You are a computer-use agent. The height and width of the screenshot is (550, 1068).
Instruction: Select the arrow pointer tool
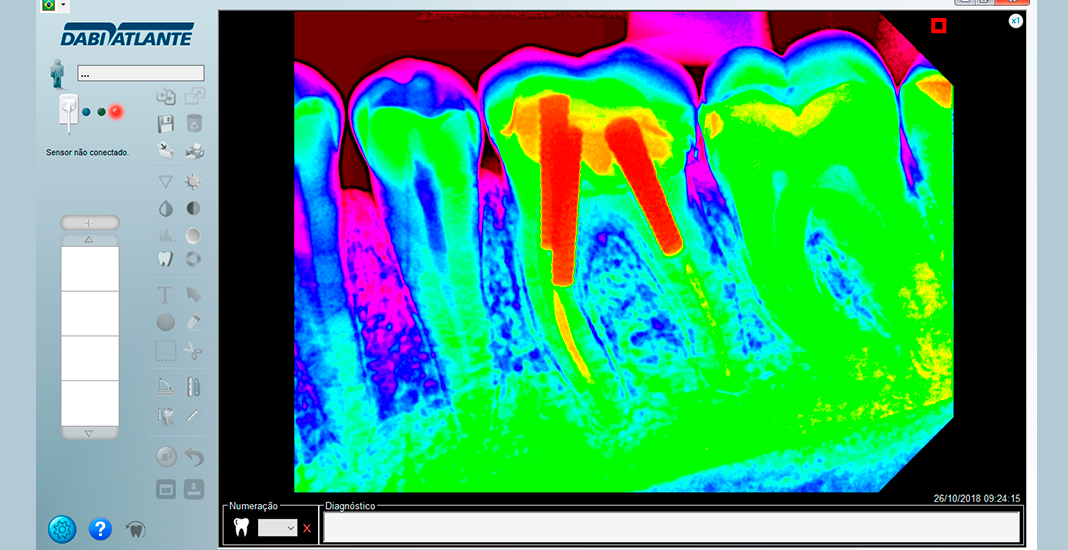(x=194, y=295)
